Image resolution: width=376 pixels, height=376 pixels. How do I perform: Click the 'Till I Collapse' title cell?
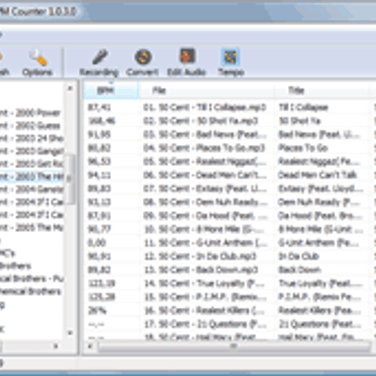pyautogui.click(x=303, y=107)
